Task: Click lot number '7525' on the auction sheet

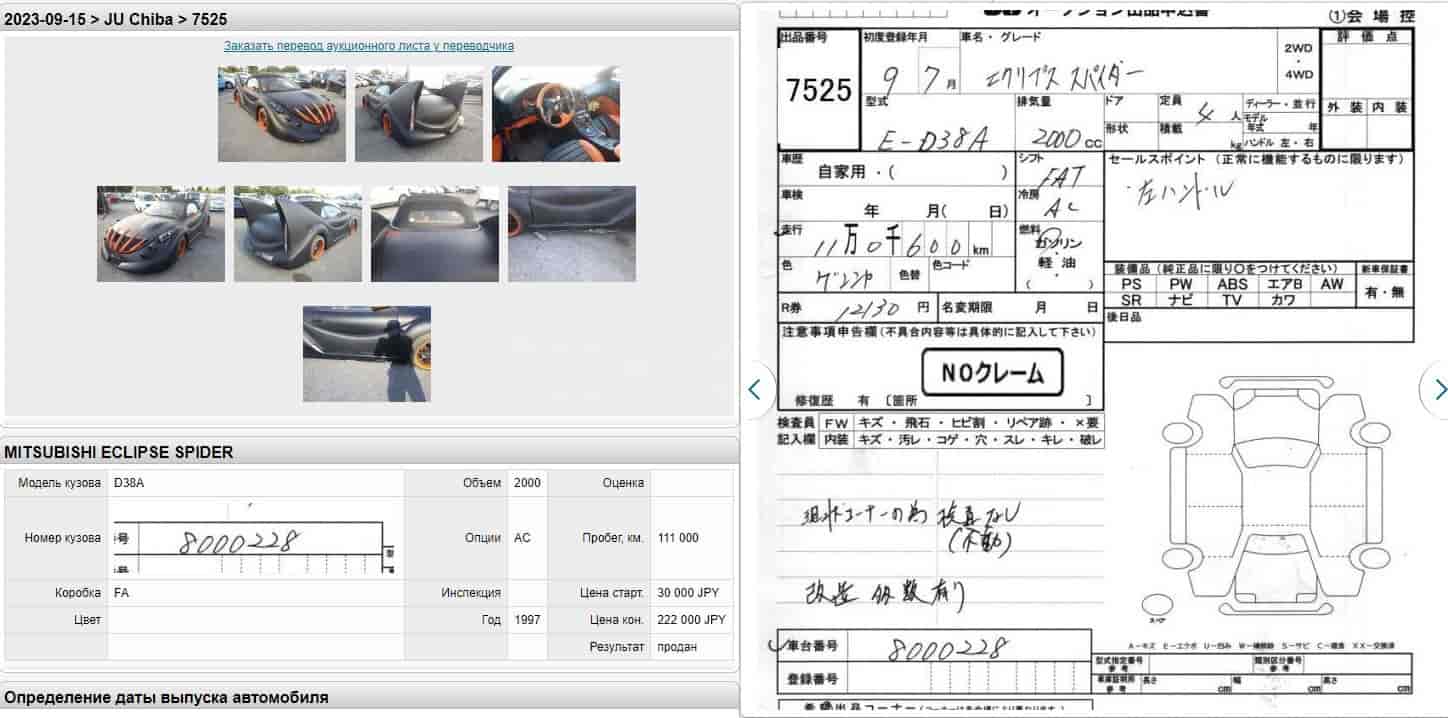Action: pos(818,91)
